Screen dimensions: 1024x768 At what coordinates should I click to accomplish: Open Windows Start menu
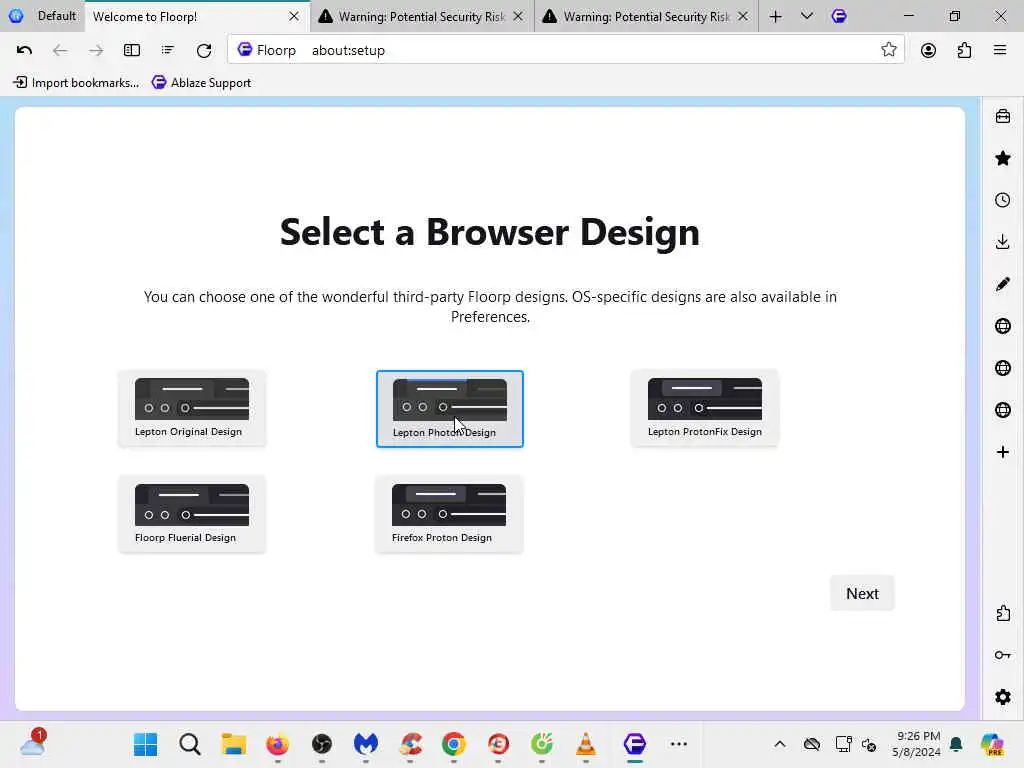click(x=145, y=744)
